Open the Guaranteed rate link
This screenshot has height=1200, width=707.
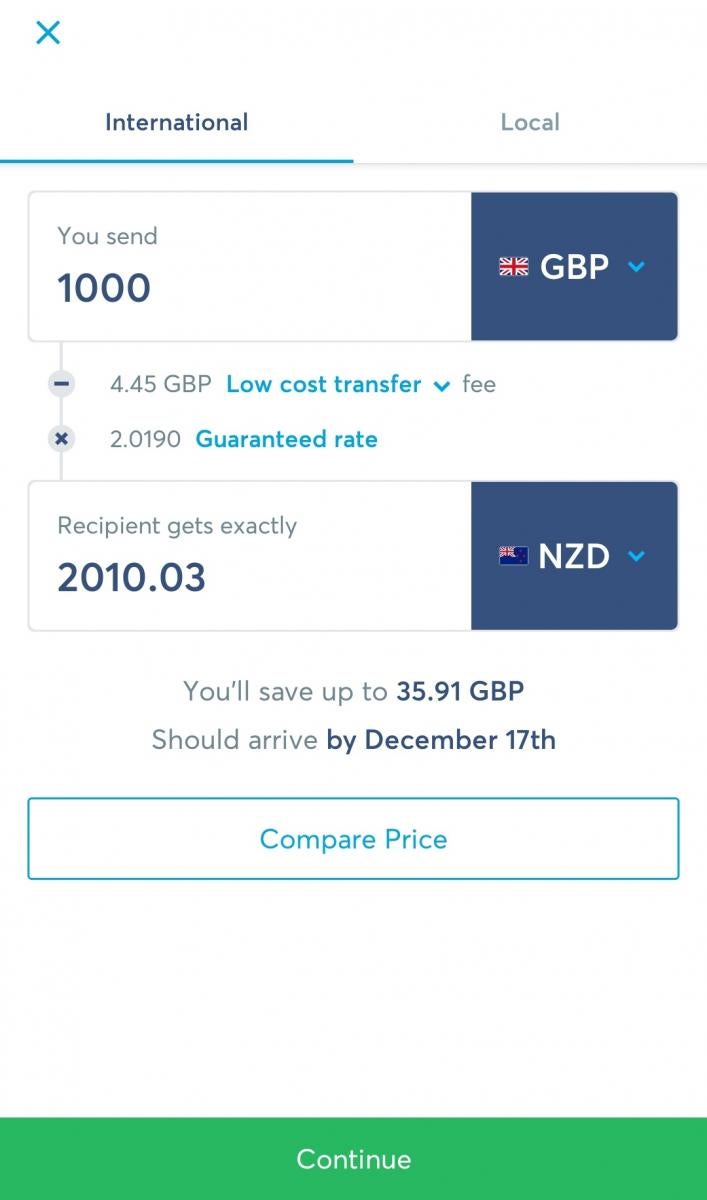[286, 439]
